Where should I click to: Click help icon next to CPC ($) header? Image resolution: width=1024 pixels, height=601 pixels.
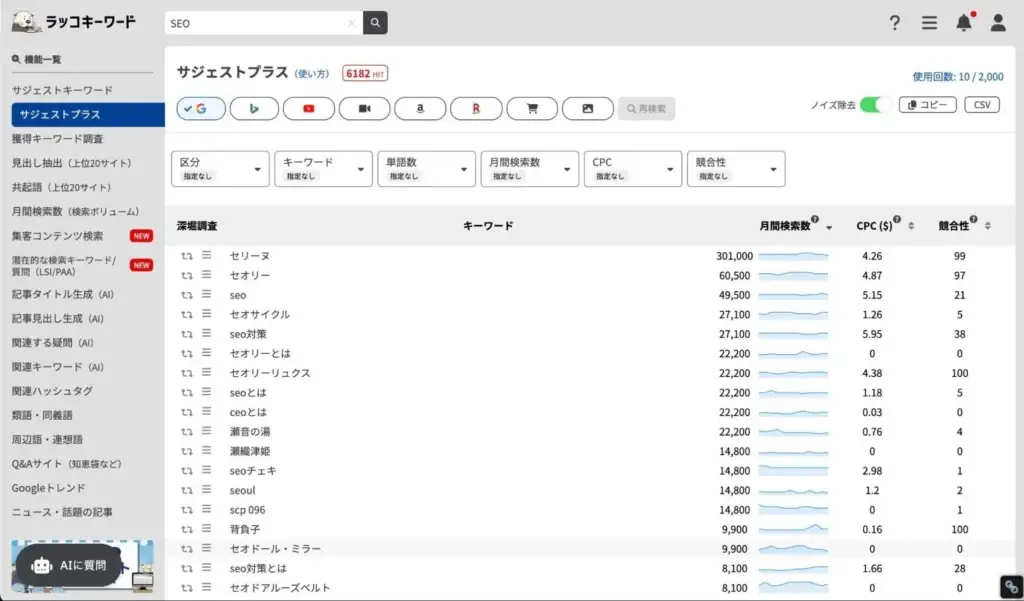897,219
